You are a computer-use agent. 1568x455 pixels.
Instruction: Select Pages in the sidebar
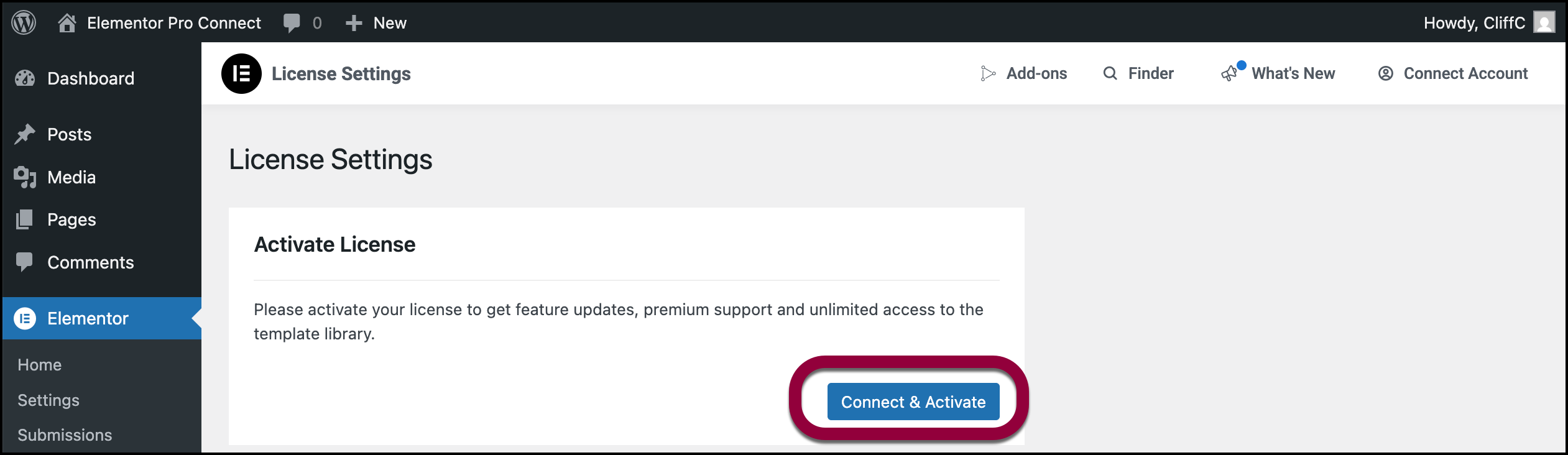coord(71,219)
